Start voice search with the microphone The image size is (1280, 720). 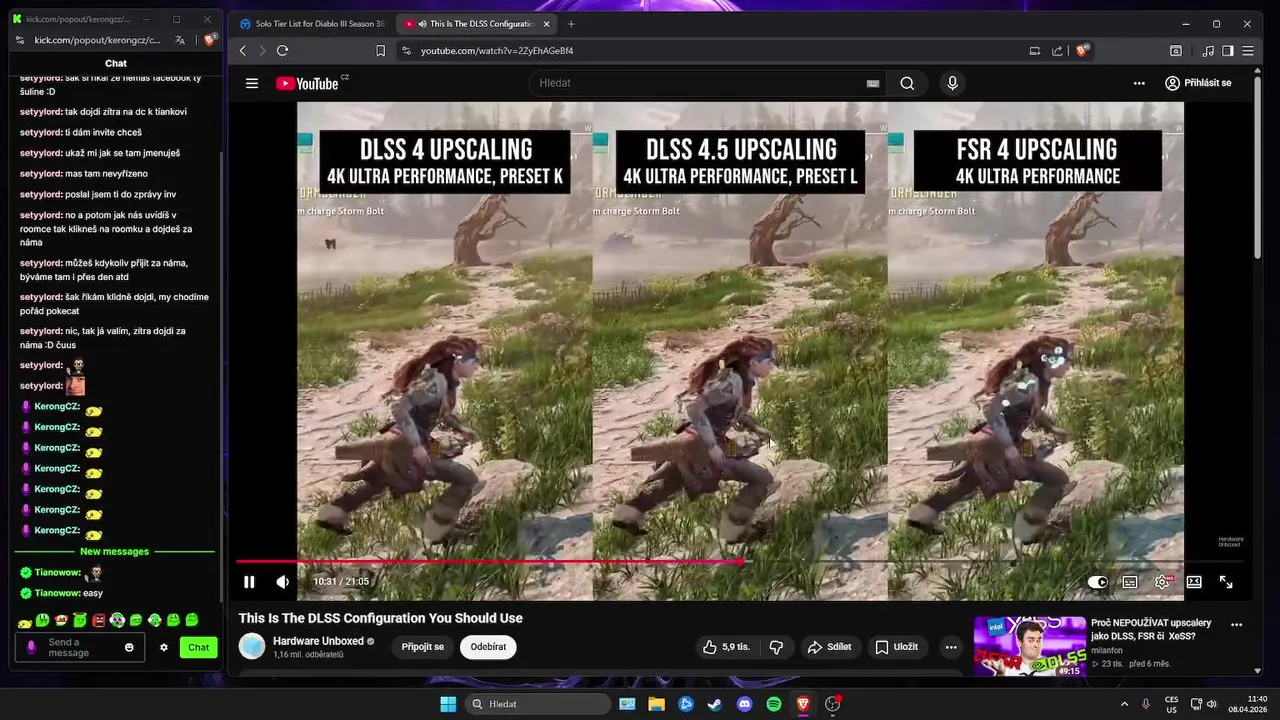[x=952, y=83]
